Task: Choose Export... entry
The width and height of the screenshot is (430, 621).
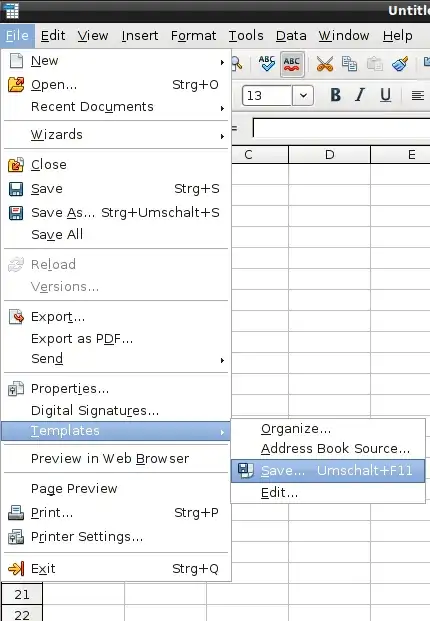Action: [x=116, y=317]
